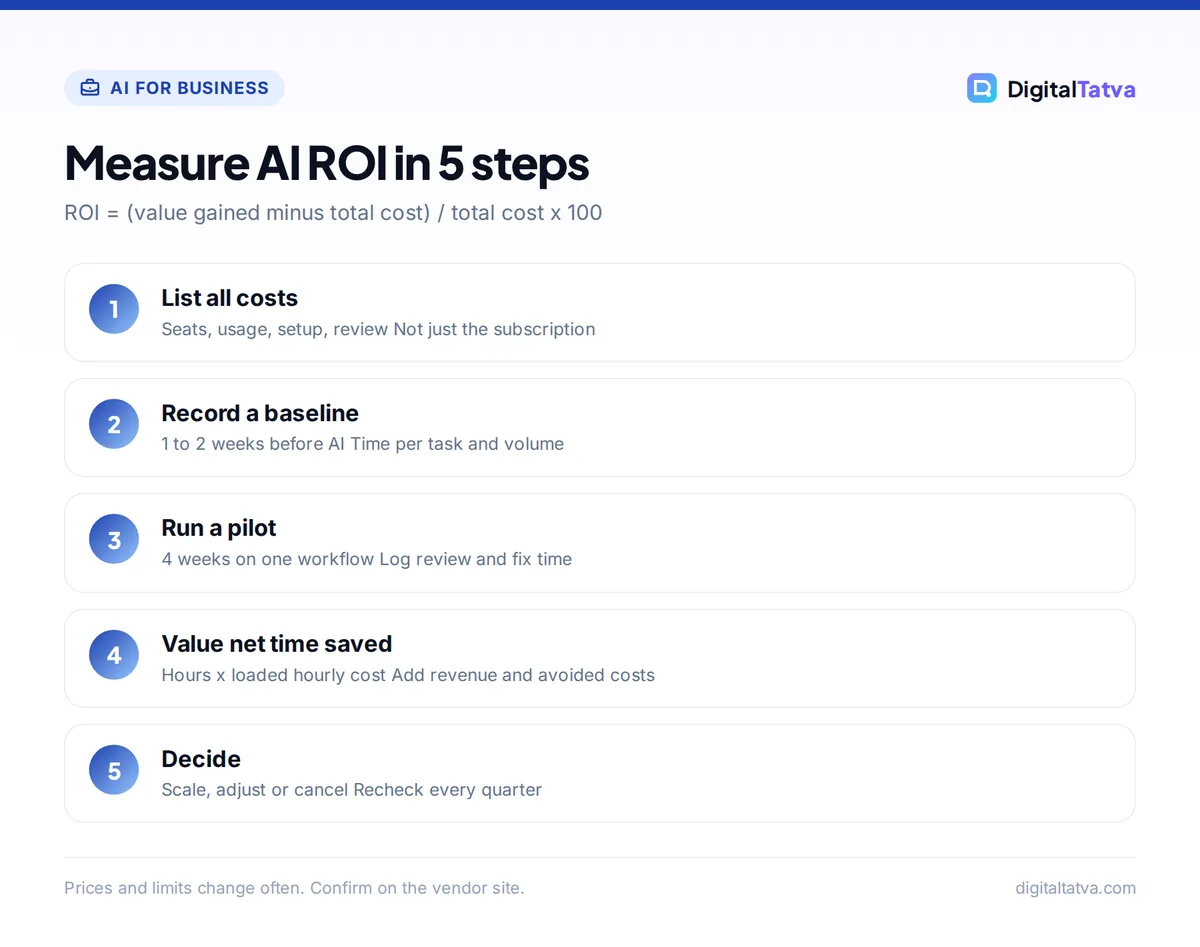Image resolution: width=1200 pixels, height=947 pixels.
Task: Click the text '4 weeks on one workflow Log review and fix time'
Action: click(x=367, y=559)
